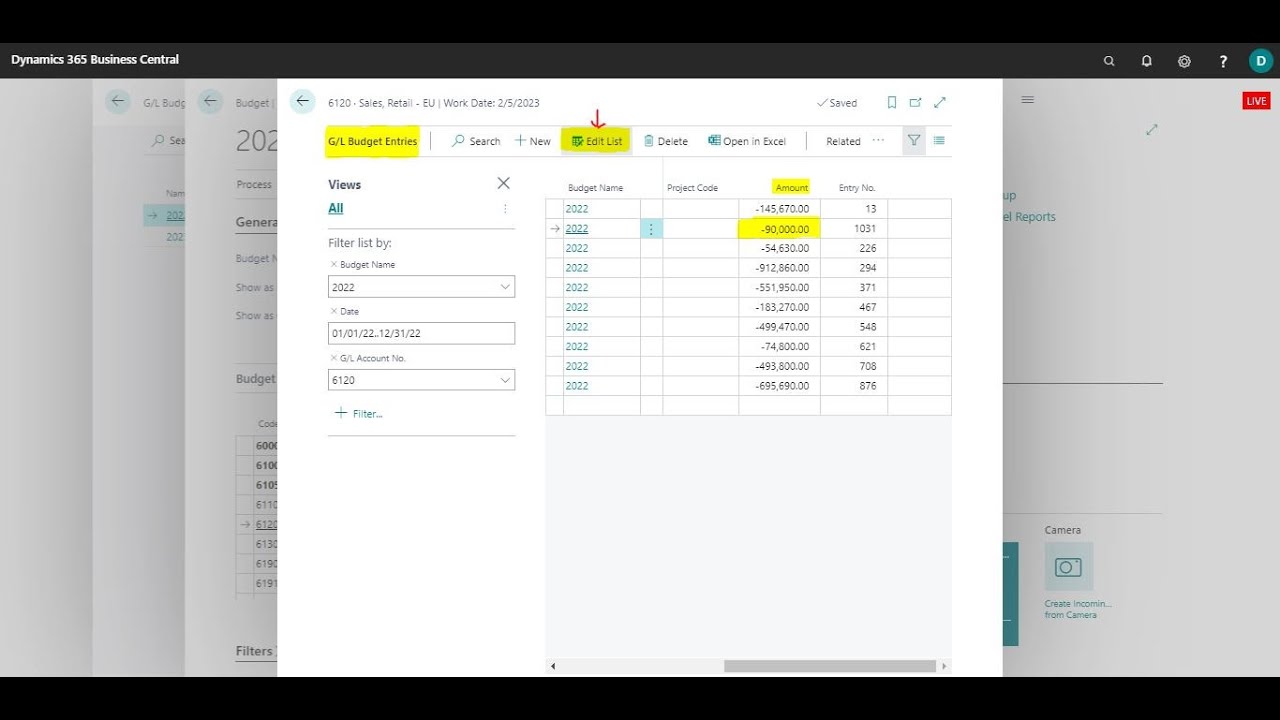
Task: Sort by Budget Name column header
Action: [595, 188]
